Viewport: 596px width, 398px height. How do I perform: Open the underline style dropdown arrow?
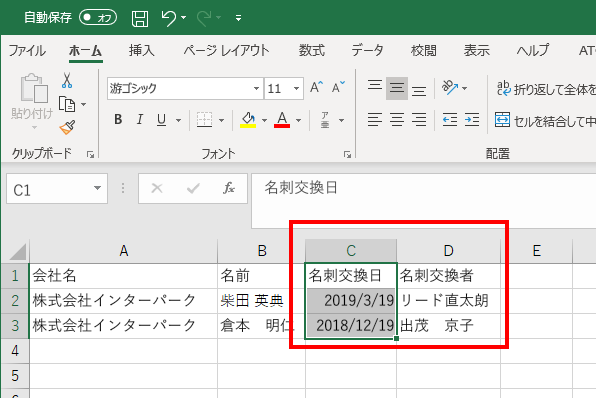(178, 121)
